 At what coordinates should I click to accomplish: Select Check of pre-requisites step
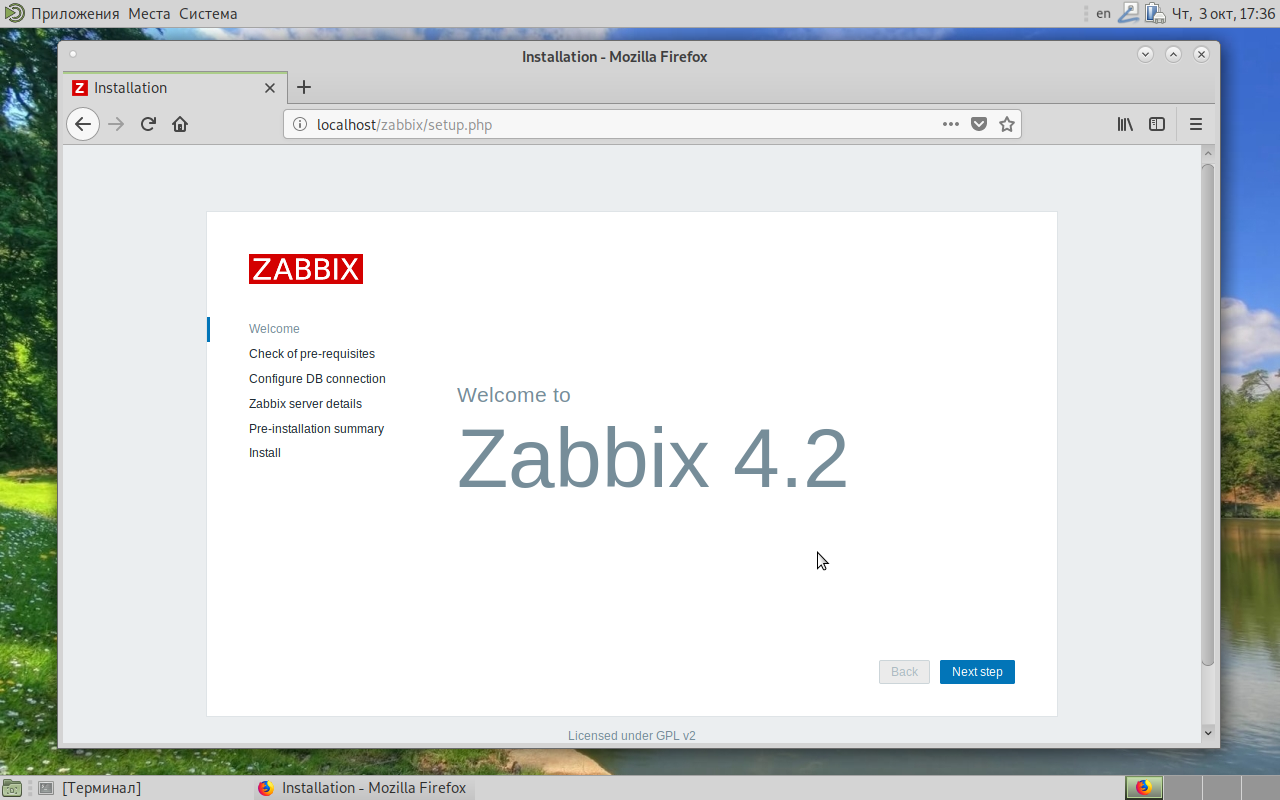click(312, 354)
